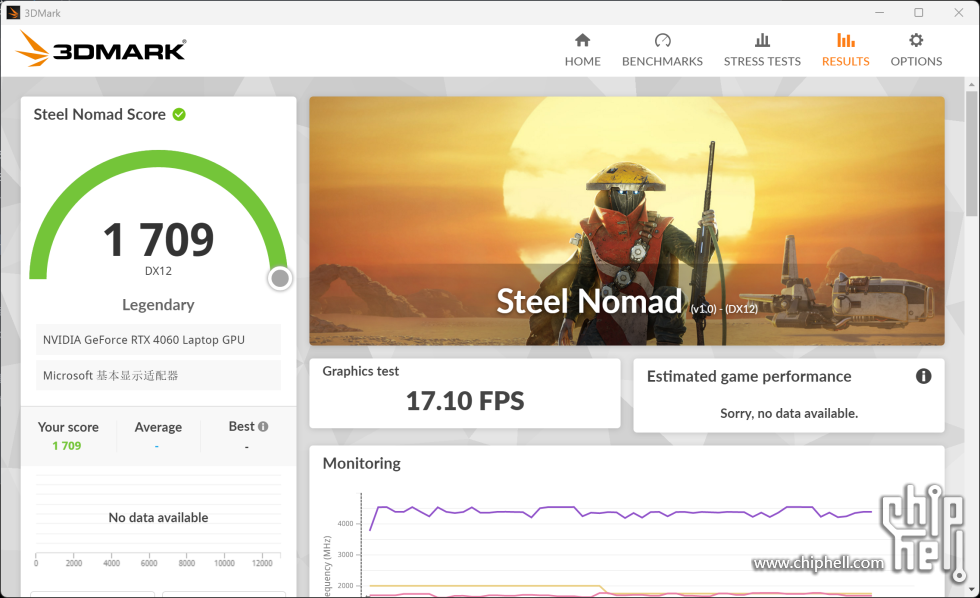
Task: Click the green Your score value 1 709
Action: coord(67,446)
